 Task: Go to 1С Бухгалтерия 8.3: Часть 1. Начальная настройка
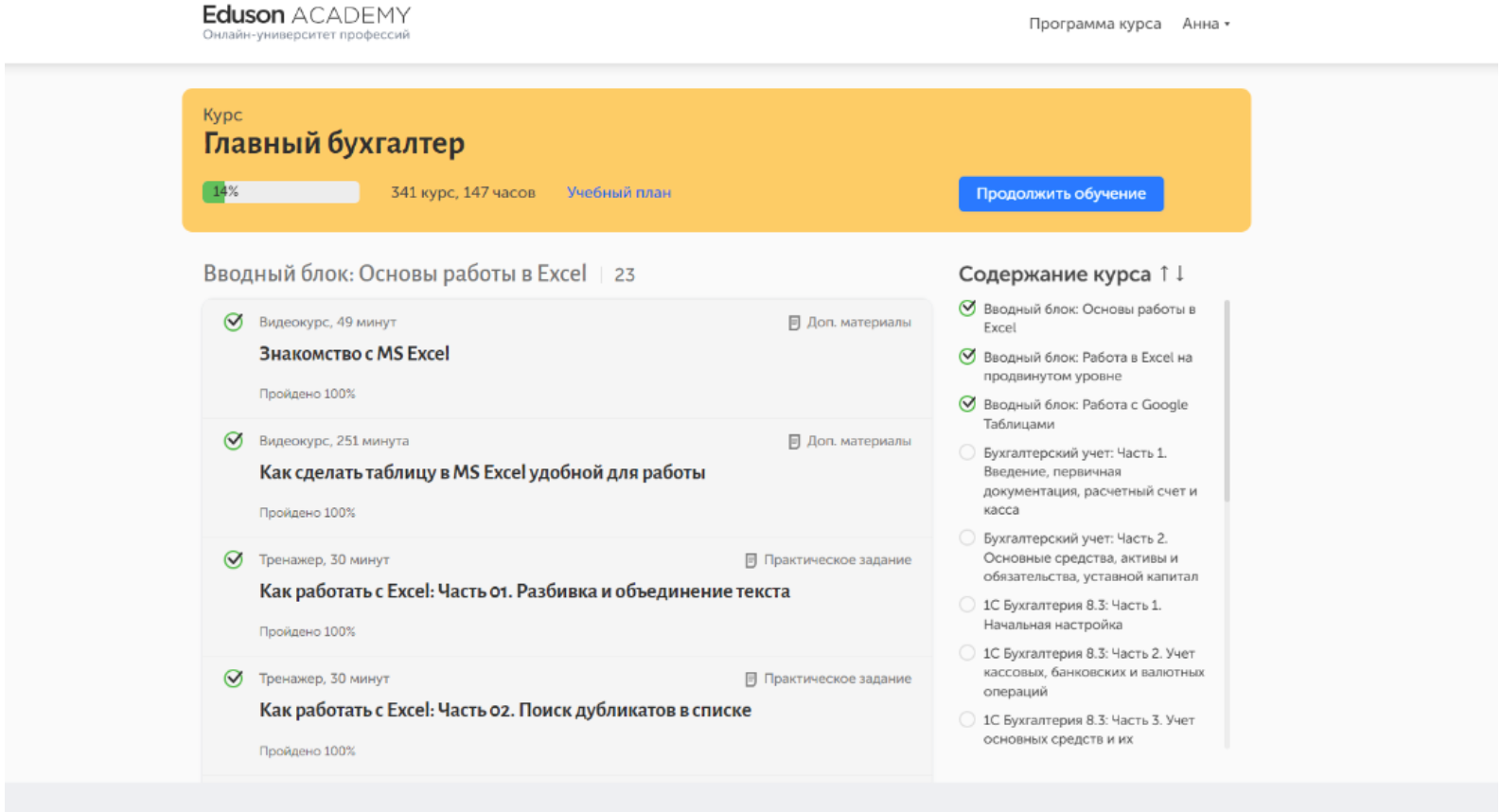1072,615
